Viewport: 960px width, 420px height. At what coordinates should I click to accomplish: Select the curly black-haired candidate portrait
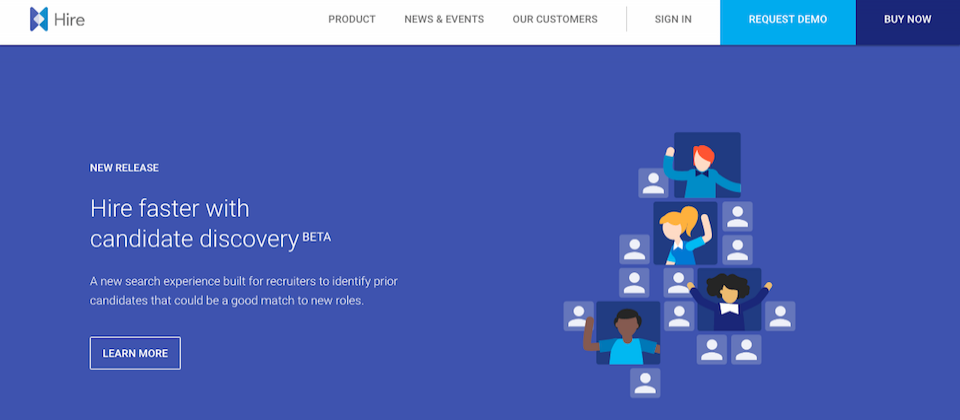[x=729, y=299]
